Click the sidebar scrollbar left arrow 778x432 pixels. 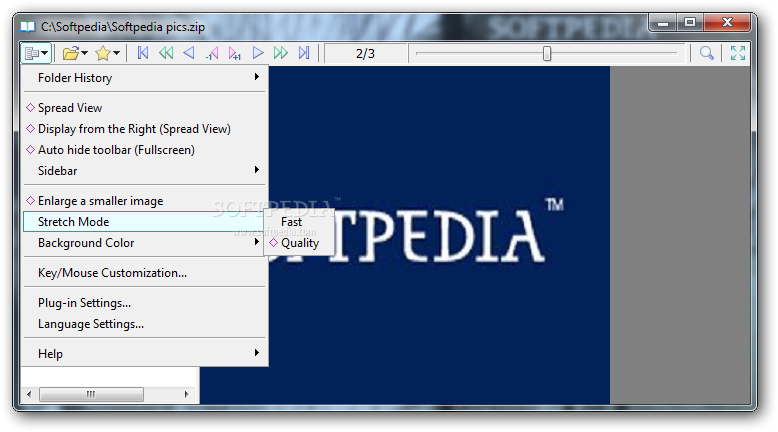[29, 394]
